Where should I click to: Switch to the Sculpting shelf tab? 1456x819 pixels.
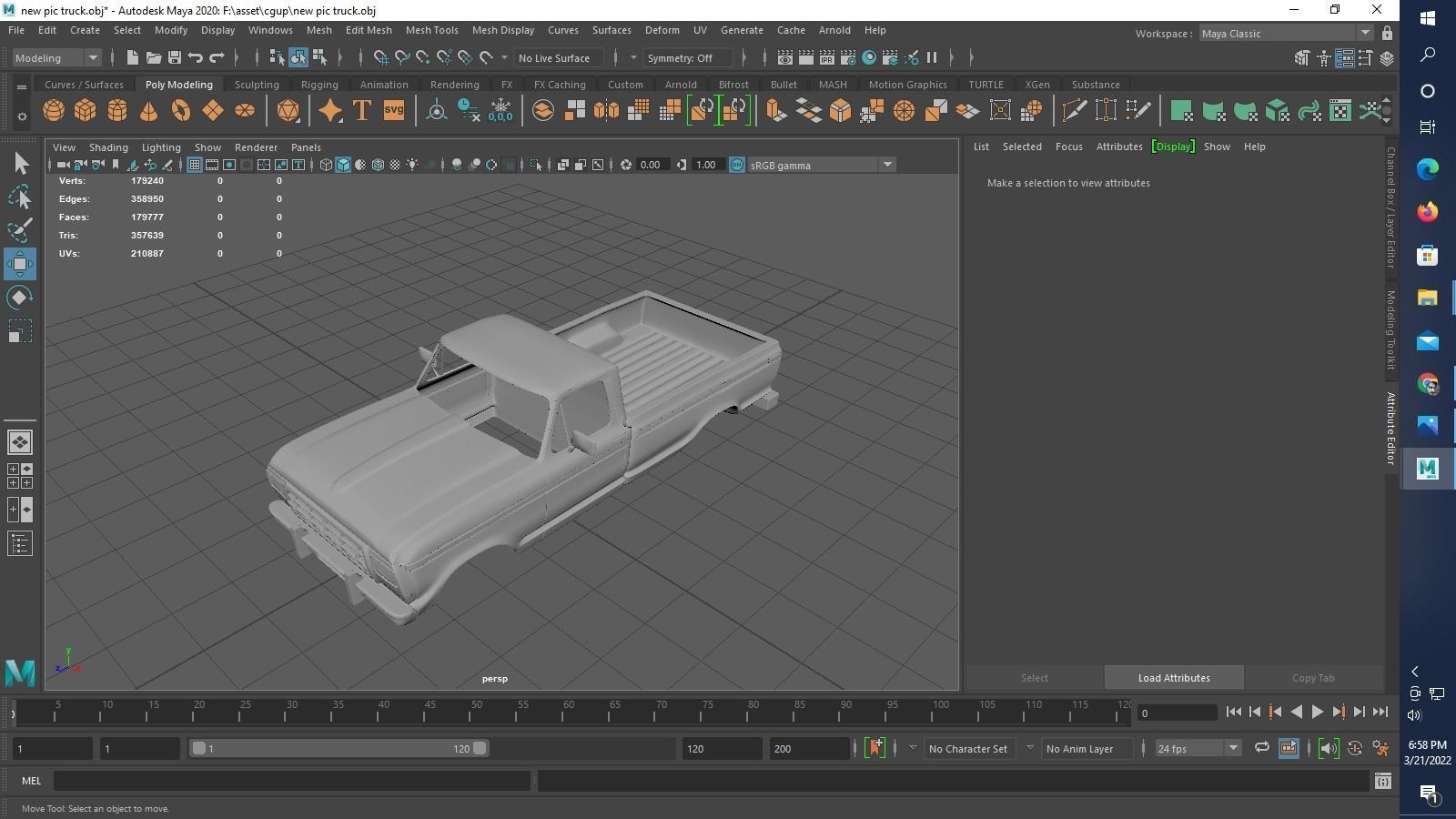[257, 85]
